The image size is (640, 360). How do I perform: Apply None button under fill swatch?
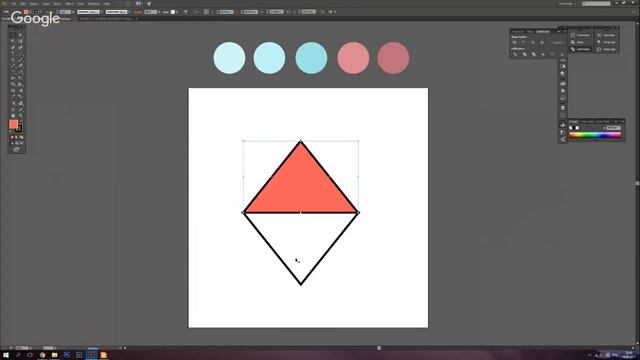pos(21,138)
